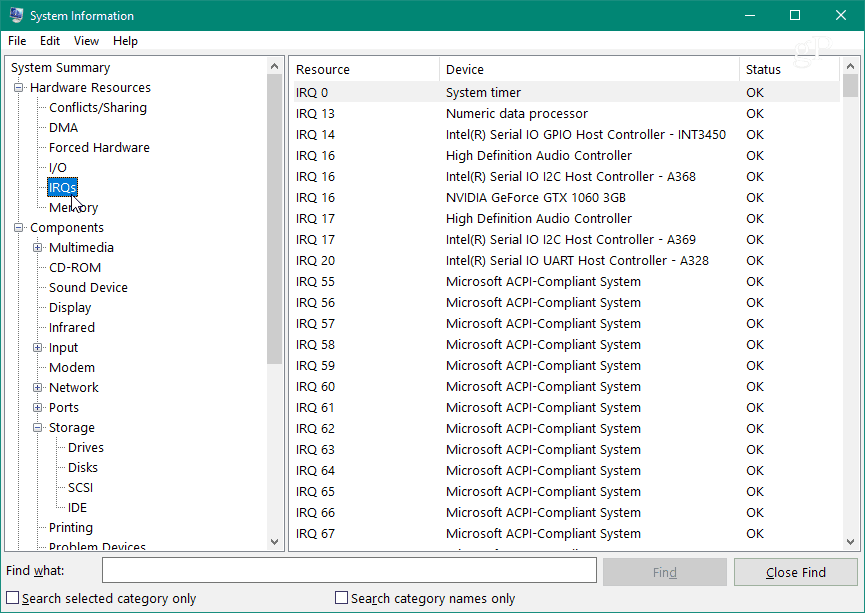Expand the Ports node

pyautogui.click(x=38, y=408)
